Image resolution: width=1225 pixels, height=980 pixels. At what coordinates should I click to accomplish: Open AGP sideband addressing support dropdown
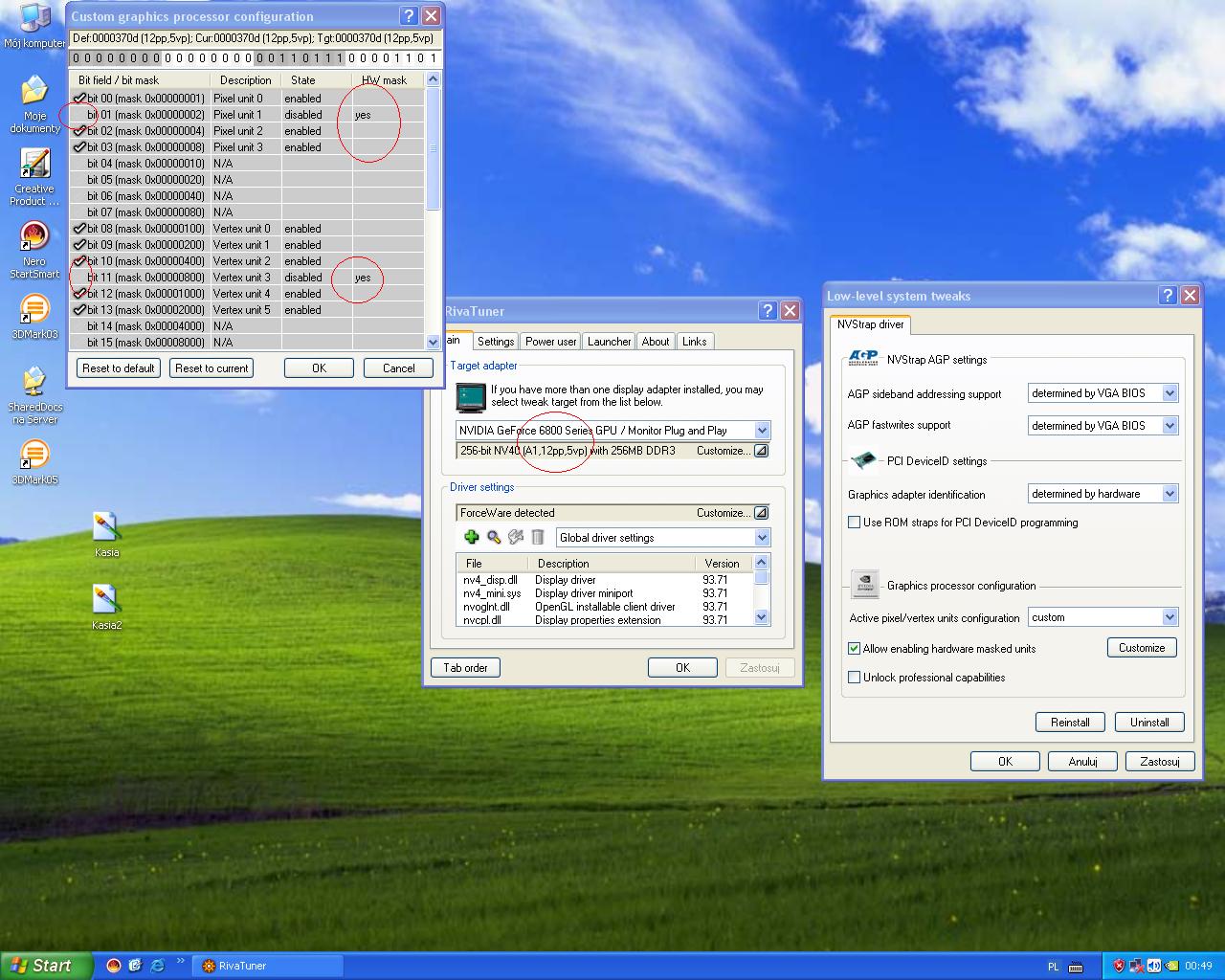[x=1169, y=393]
